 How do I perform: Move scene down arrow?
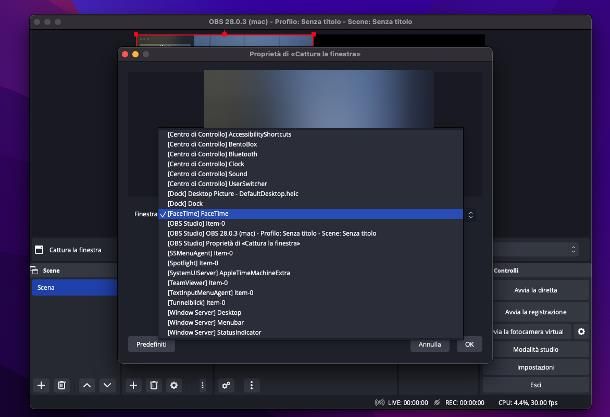(x=107, y=385)
